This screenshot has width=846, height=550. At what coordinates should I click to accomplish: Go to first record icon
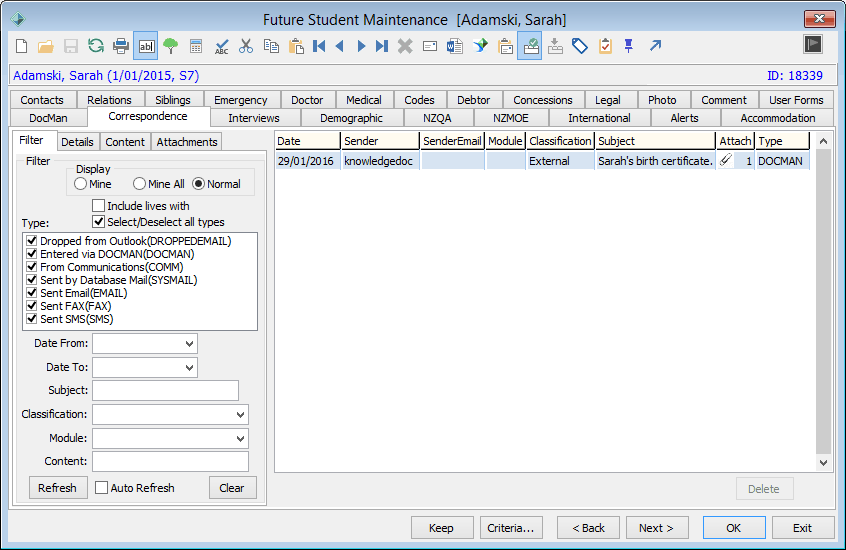(319, 46)
